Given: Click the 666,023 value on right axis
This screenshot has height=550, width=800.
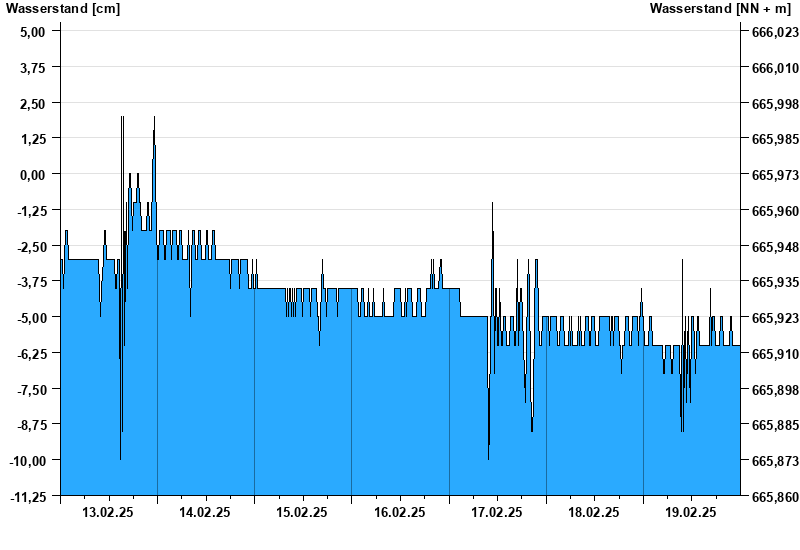Looking at the screenshot, I should [769, 32].
